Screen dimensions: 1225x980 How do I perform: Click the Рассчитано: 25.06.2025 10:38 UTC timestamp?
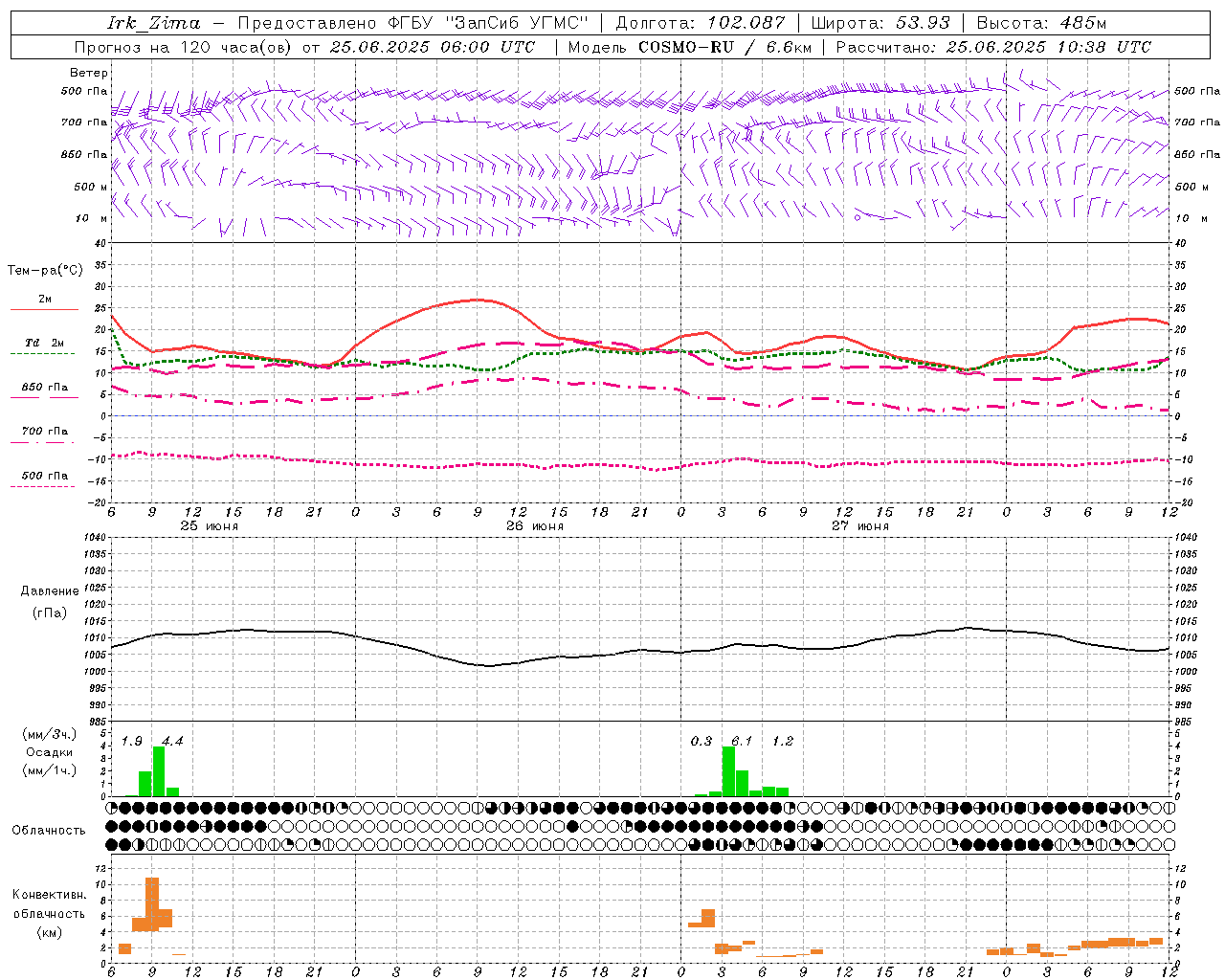coord(993,47)
